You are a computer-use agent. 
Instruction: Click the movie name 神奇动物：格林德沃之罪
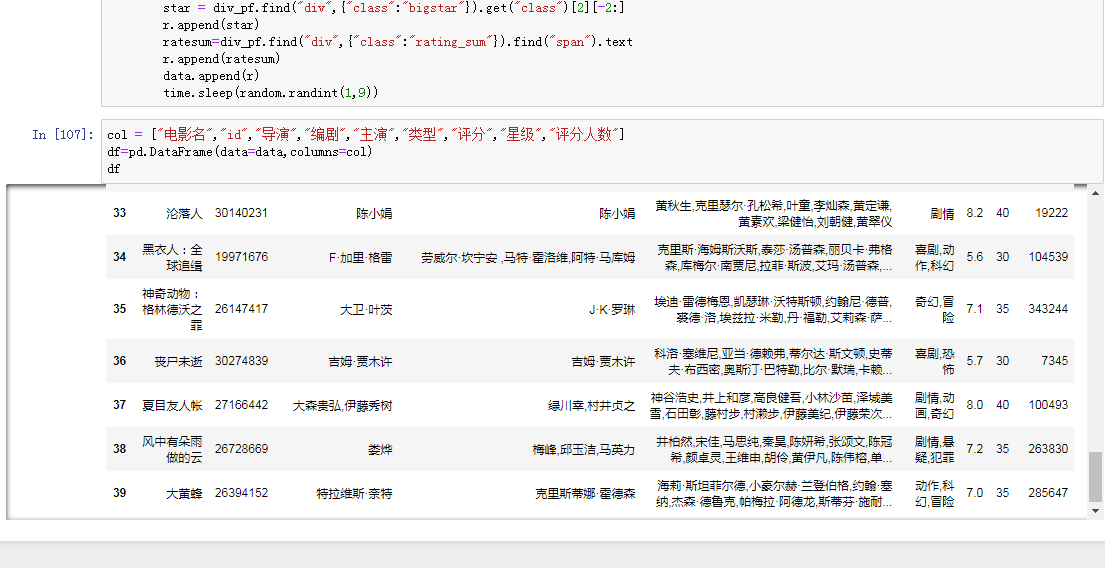click(172, 309)
